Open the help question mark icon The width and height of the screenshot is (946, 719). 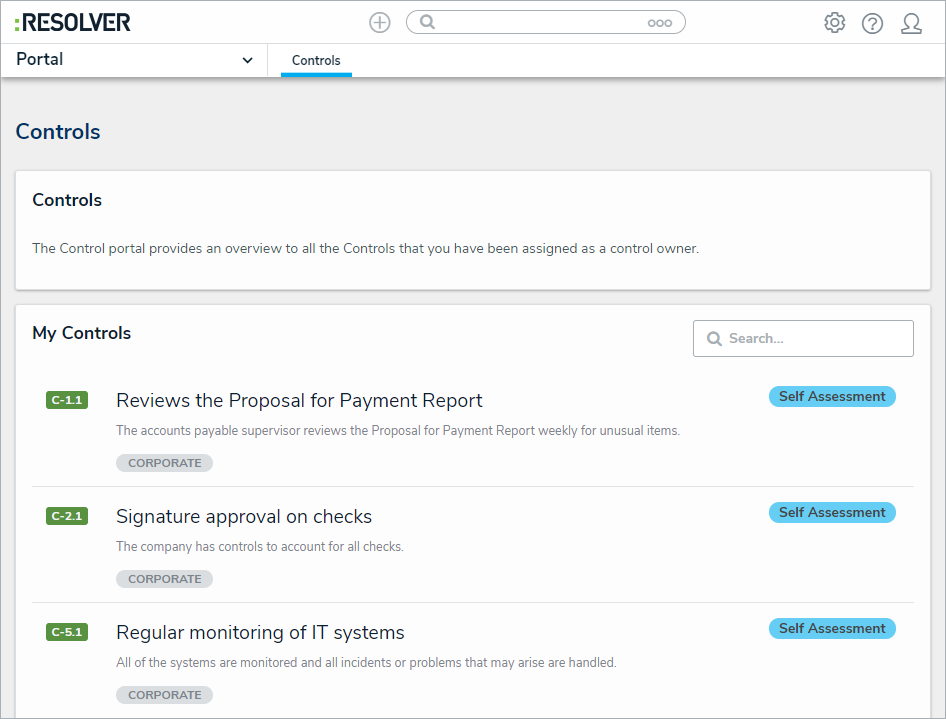coord(872,23)
